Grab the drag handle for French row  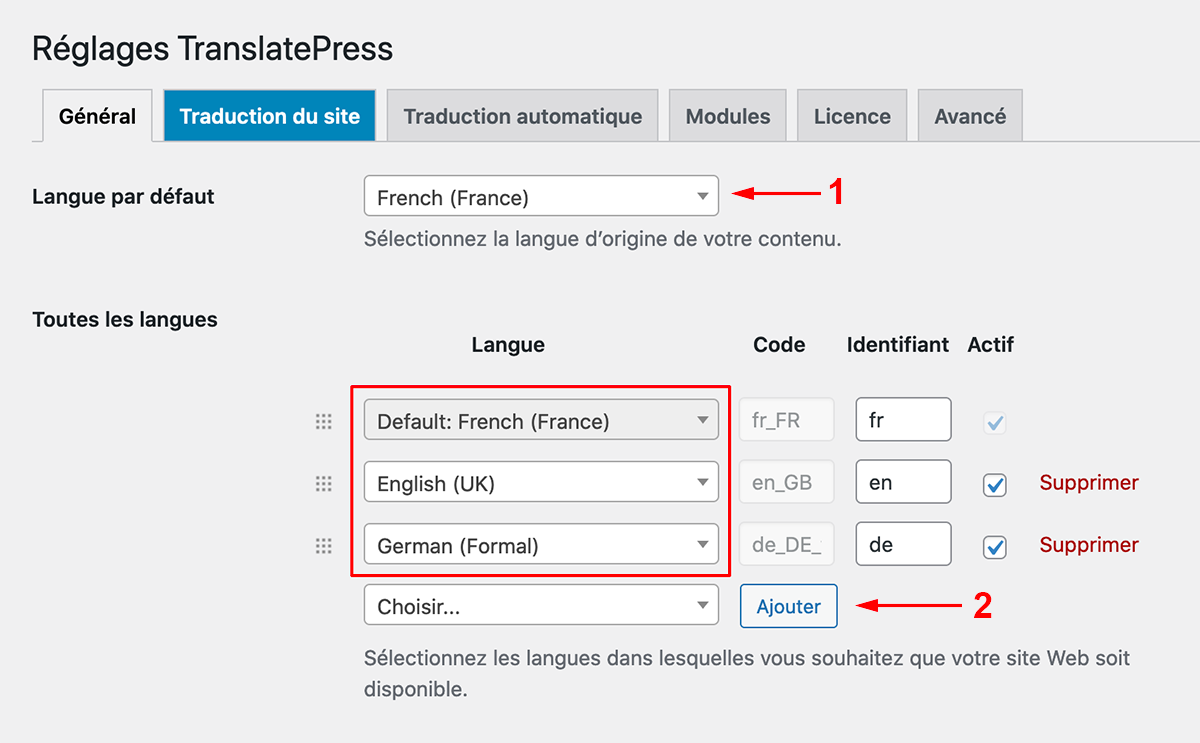point(323,422)
